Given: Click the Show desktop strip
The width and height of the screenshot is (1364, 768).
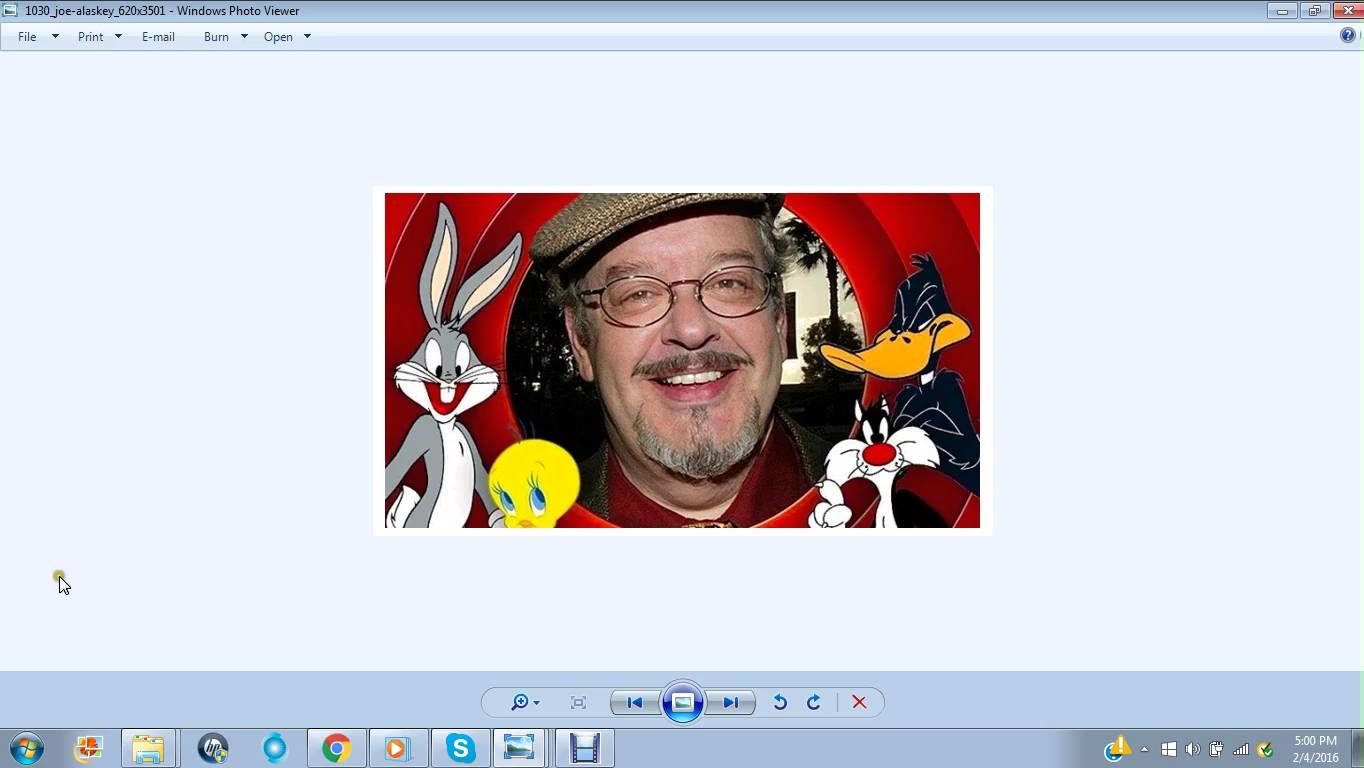Looking at the screenshot, I should [1357, 748].
